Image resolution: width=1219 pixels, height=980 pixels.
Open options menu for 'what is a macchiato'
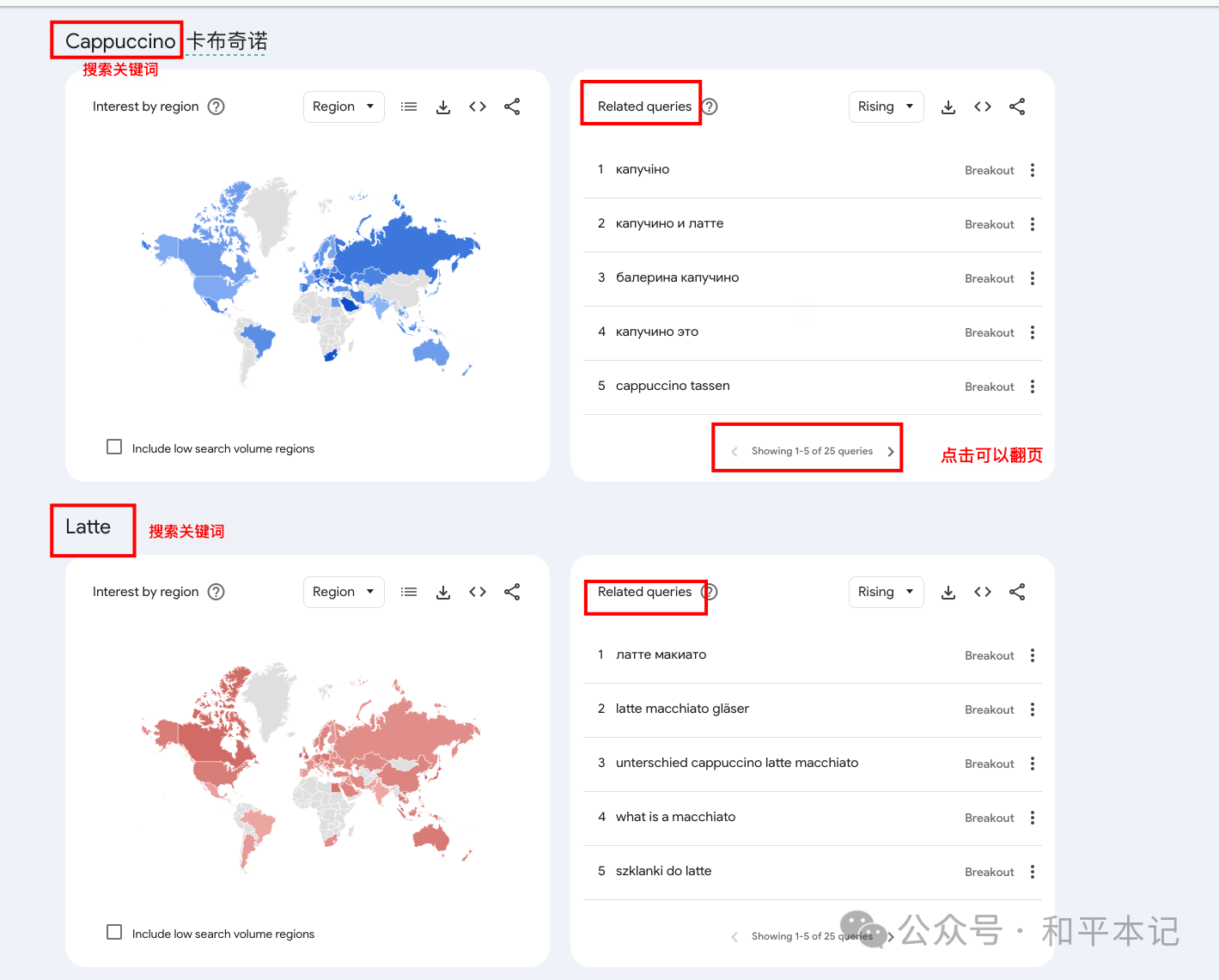(x=1033, y=818)
